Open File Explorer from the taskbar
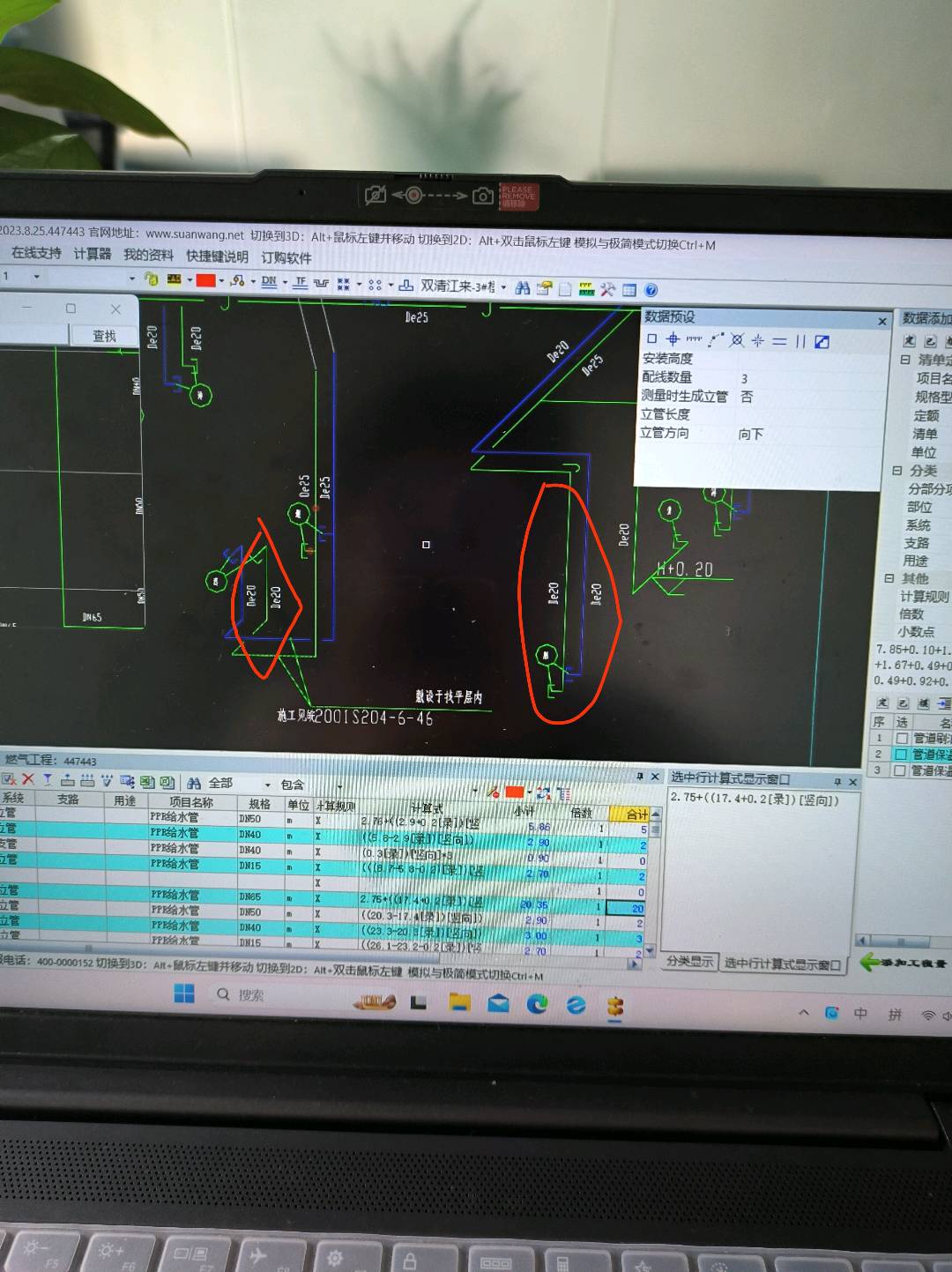 (459, 1001)
